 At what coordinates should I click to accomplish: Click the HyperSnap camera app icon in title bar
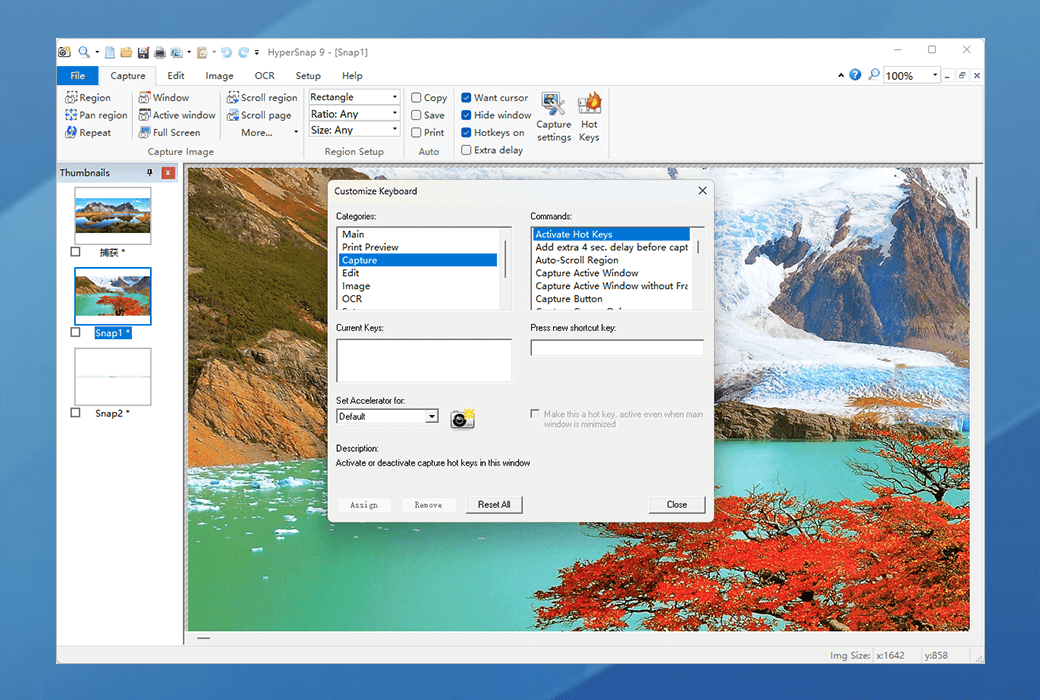point(64,52)
